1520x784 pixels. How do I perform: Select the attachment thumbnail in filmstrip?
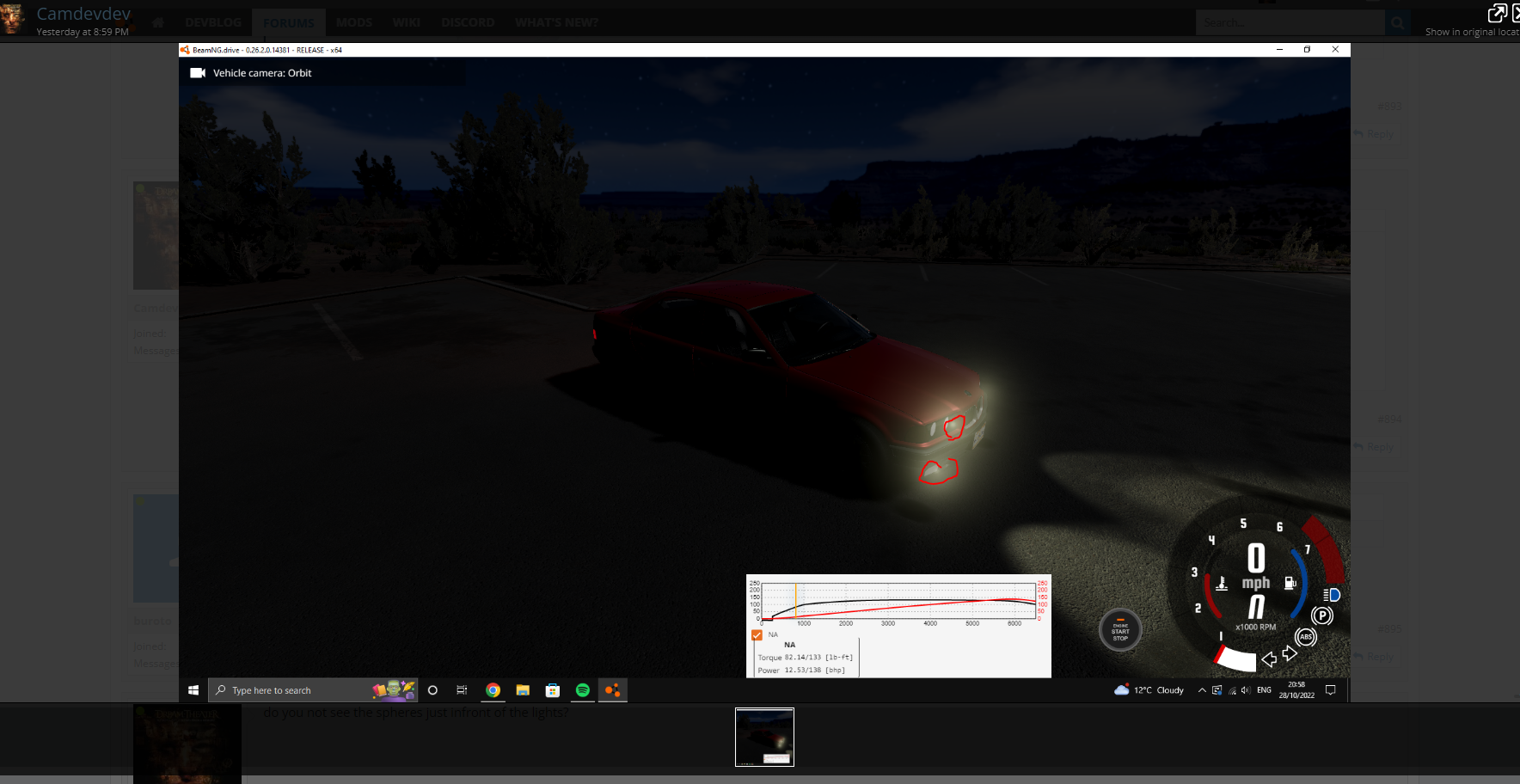click(764, 737)
